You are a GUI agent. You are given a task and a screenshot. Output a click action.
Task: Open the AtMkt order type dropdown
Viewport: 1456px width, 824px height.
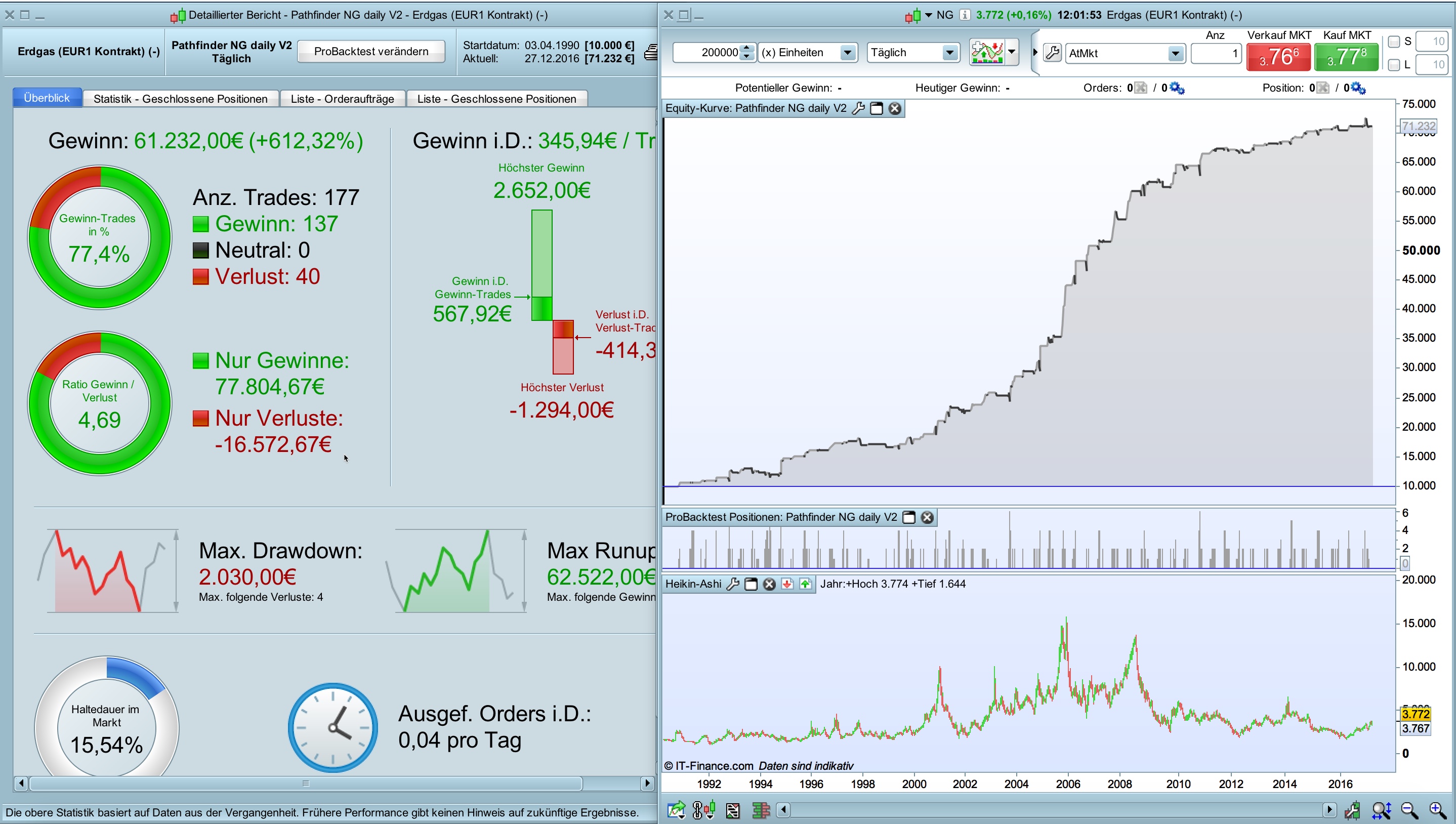(x=1175, y=53)
